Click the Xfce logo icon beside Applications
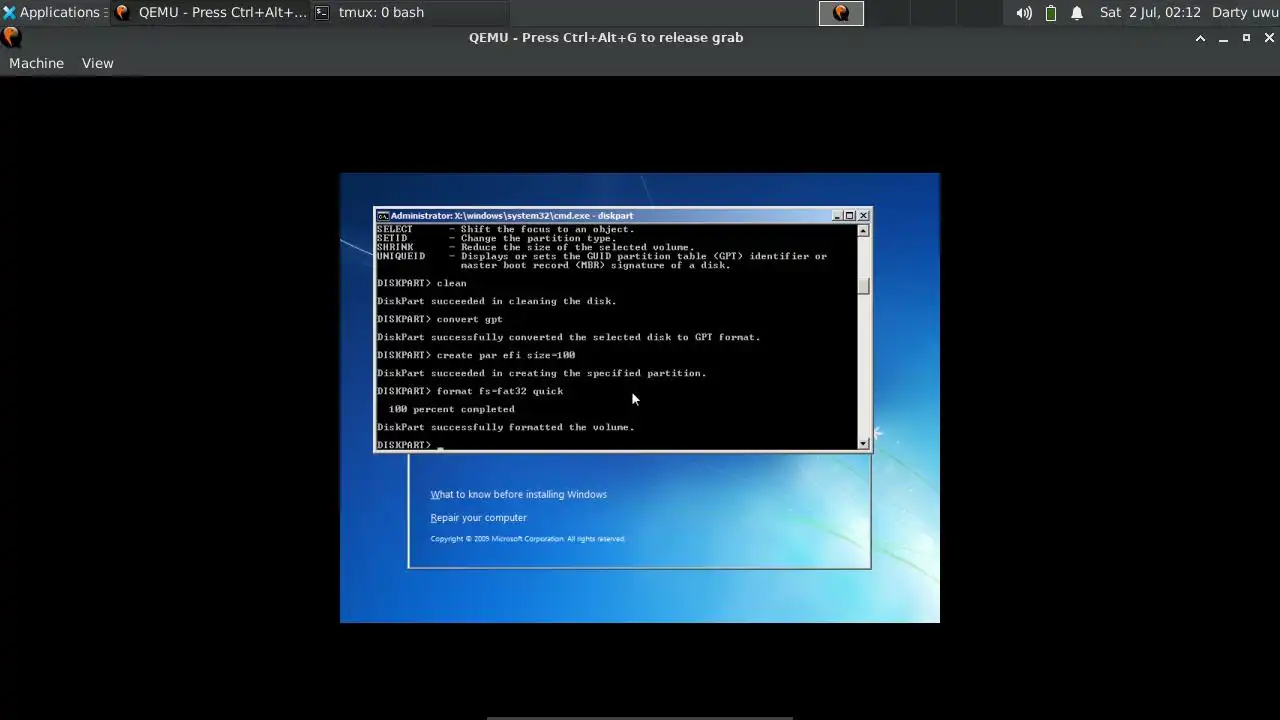Image resolution: width=1280 pixels, height=720 pixels. 9,13
